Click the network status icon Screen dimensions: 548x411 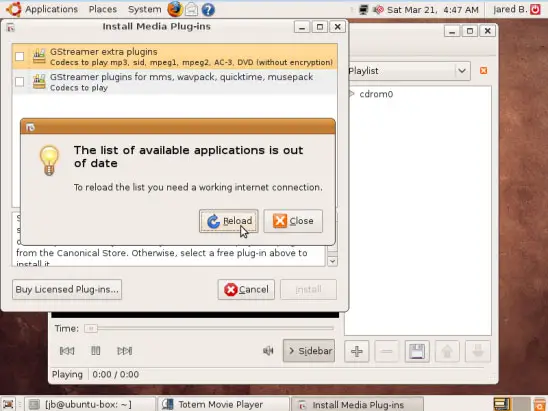pyautogui.click(x=363, y=9)
